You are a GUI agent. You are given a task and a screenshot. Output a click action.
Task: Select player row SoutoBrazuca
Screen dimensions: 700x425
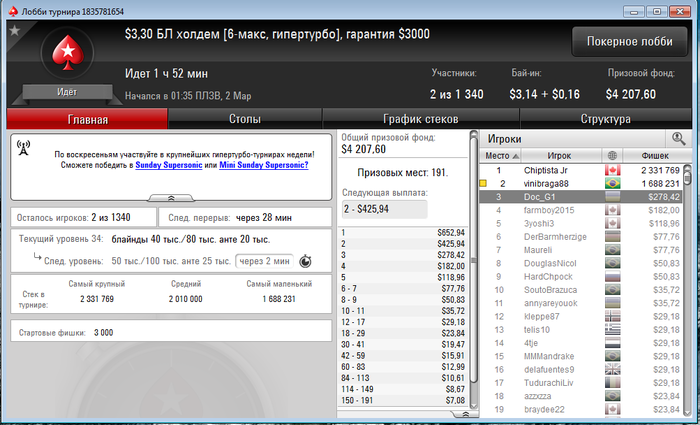click(x=581, y=290)
